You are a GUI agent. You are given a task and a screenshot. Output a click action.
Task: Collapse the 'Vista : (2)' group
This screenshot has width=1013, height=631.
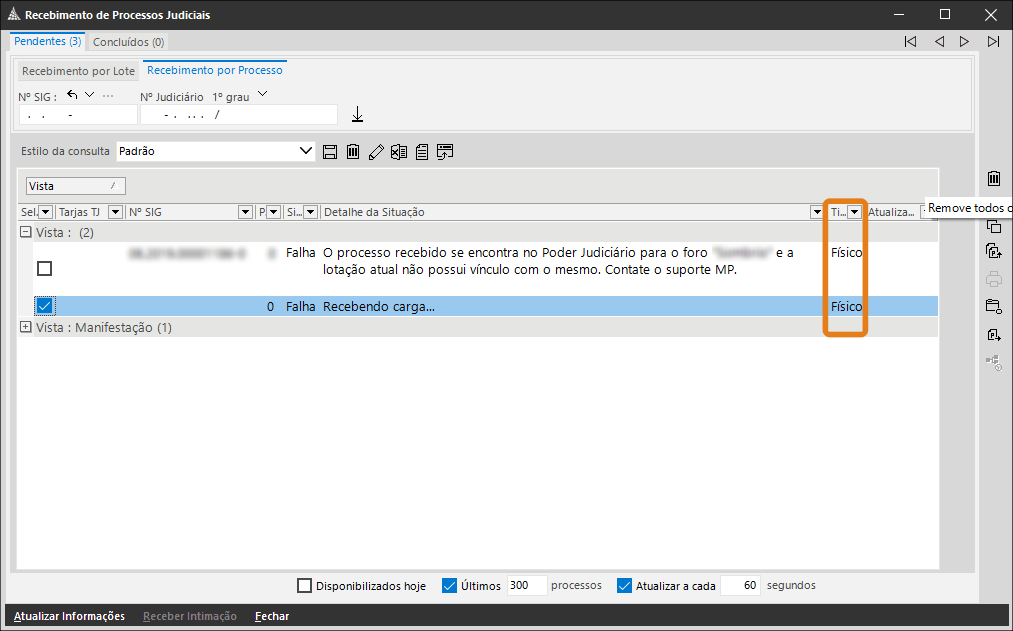[25, 231]
